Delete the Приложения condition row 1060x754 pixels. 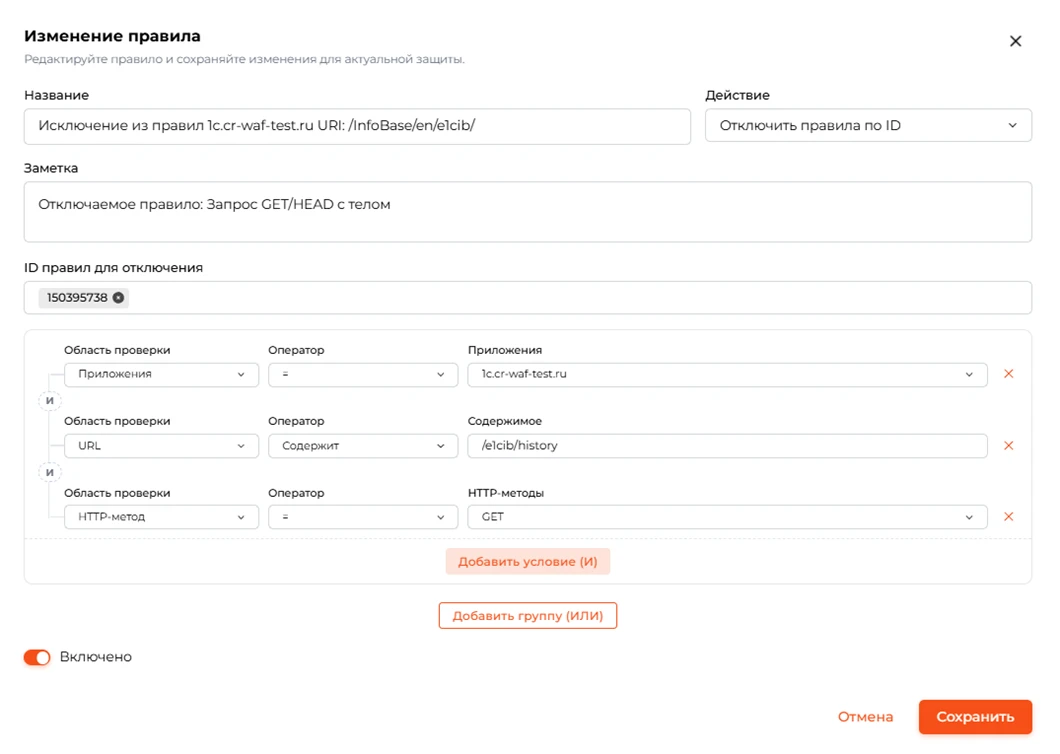1008,374
